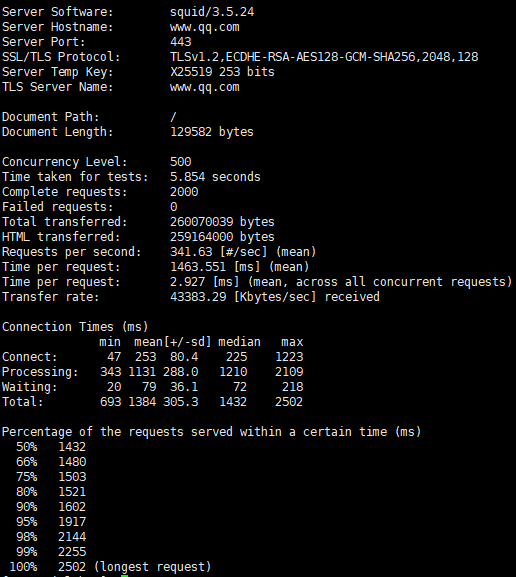
Task: Click the Connection Times (ms) heading
Action: click(x=75, y=327)
